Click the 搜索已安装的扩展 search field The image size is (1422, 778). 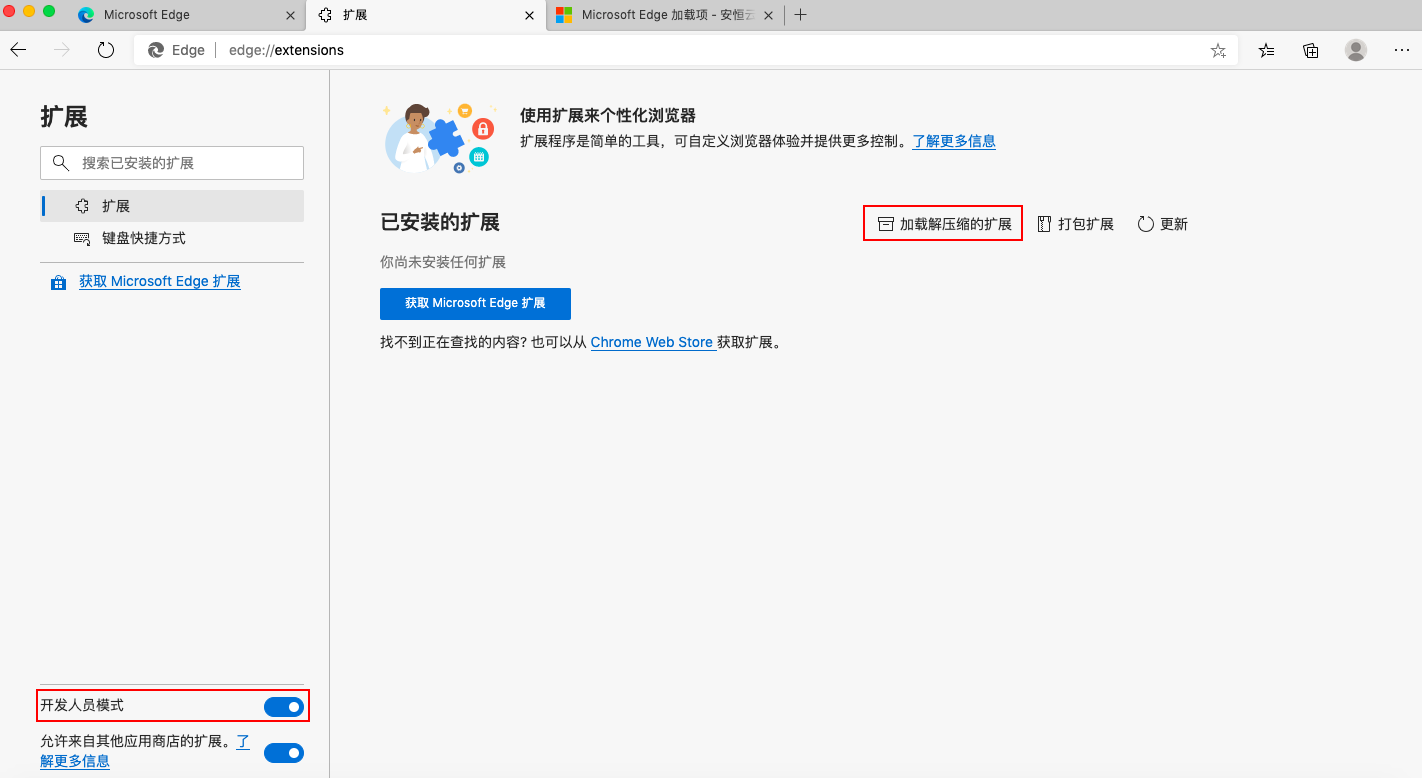[x=172, y=163]
